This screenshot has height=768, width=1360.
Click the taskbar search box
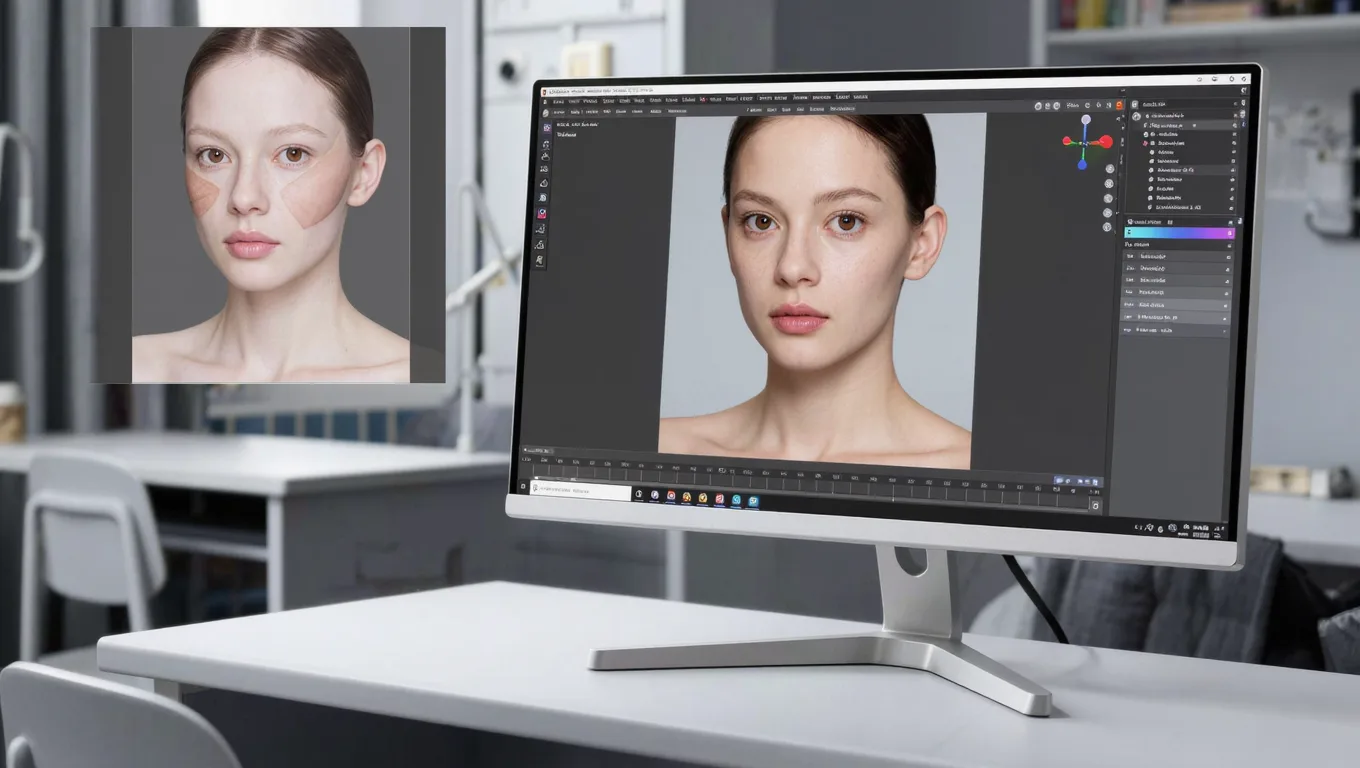(581, 491)
